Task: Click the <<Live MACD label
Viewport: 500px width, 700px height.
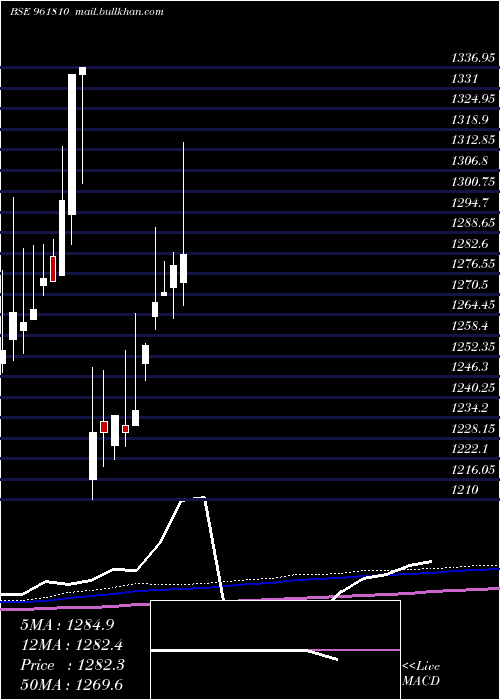Action: tap(421, 673)
